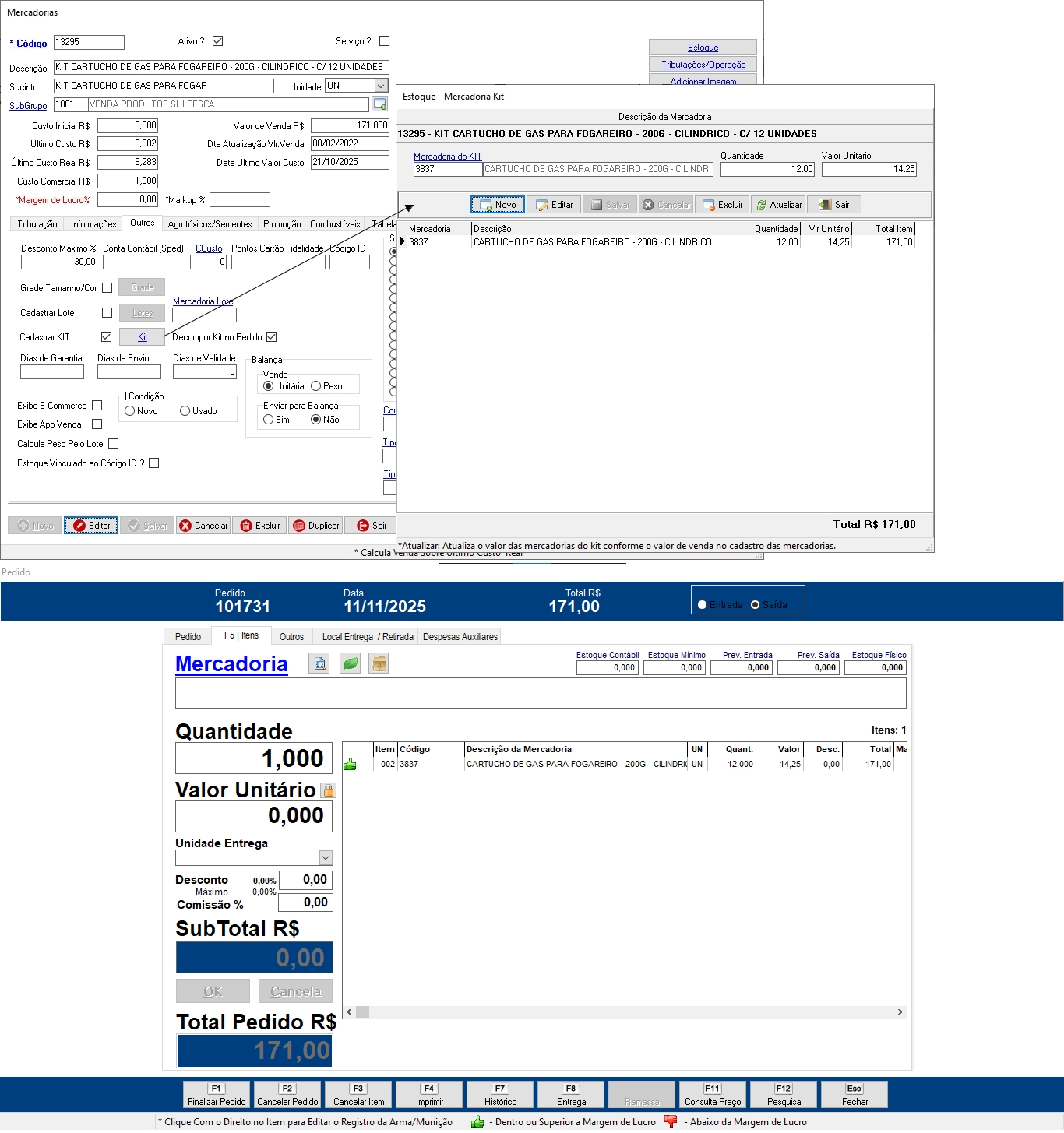This screenshot has width=1064, height=1133.
Task: Click the Kit button
Action: coord(143,337)
